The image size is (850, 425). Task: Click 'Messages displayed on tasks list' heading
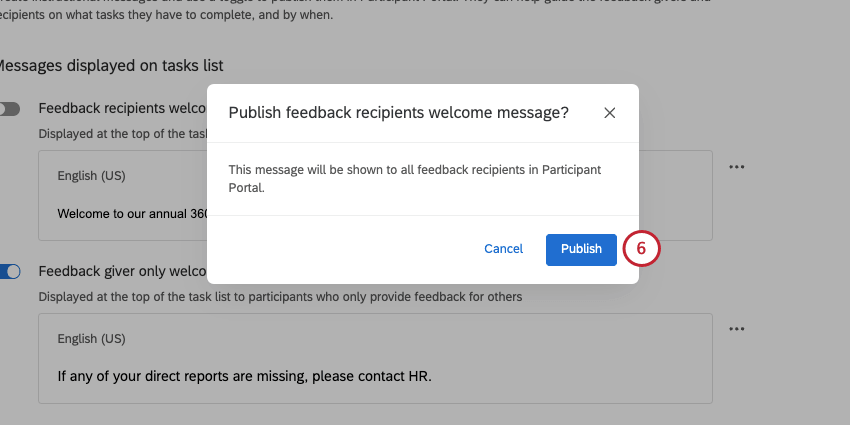[x=110, y=65]
